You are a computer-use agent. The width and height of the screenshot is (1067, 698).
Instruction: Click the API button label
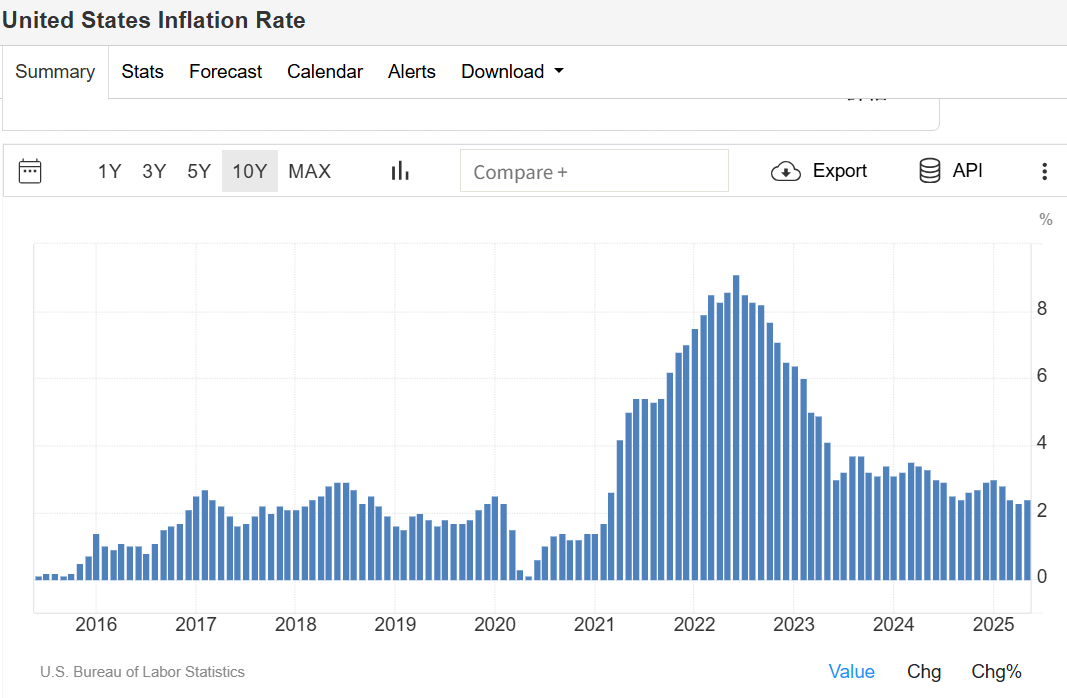(967, 171)
